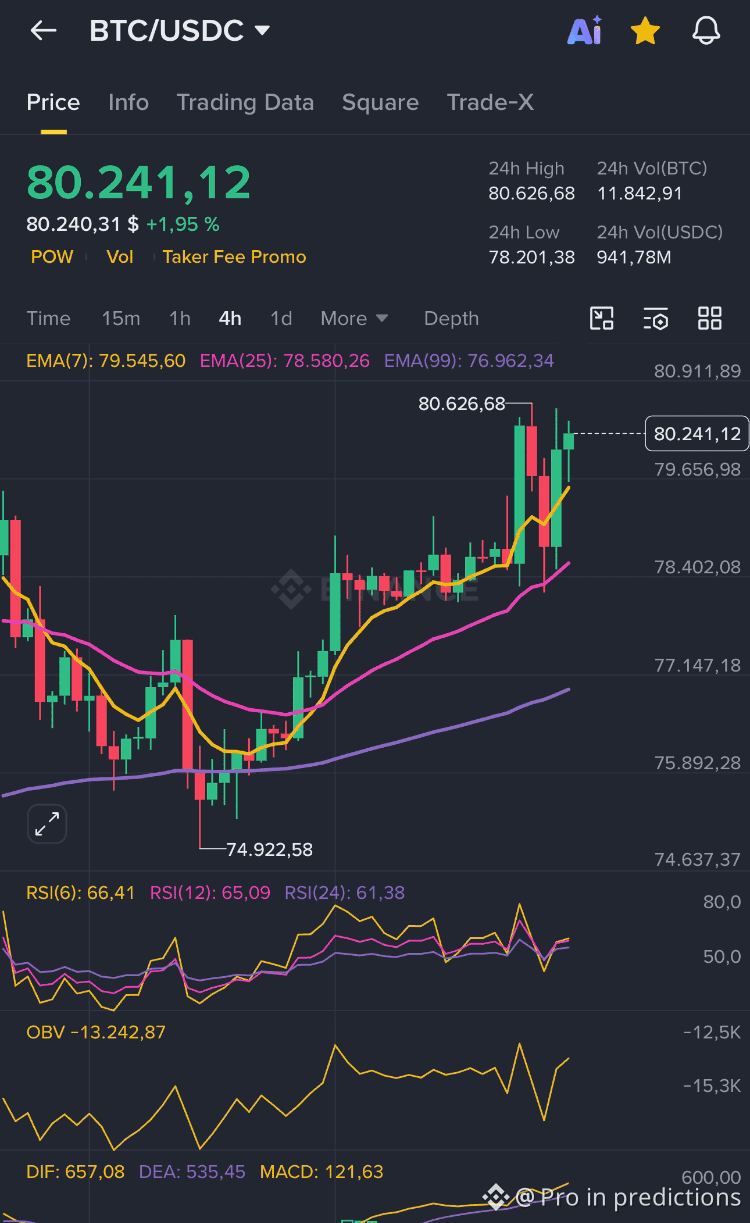The width and height of the screenshot is (750, 1223).
Task: Switch to the Depth chart view
Action: point(451,319)
